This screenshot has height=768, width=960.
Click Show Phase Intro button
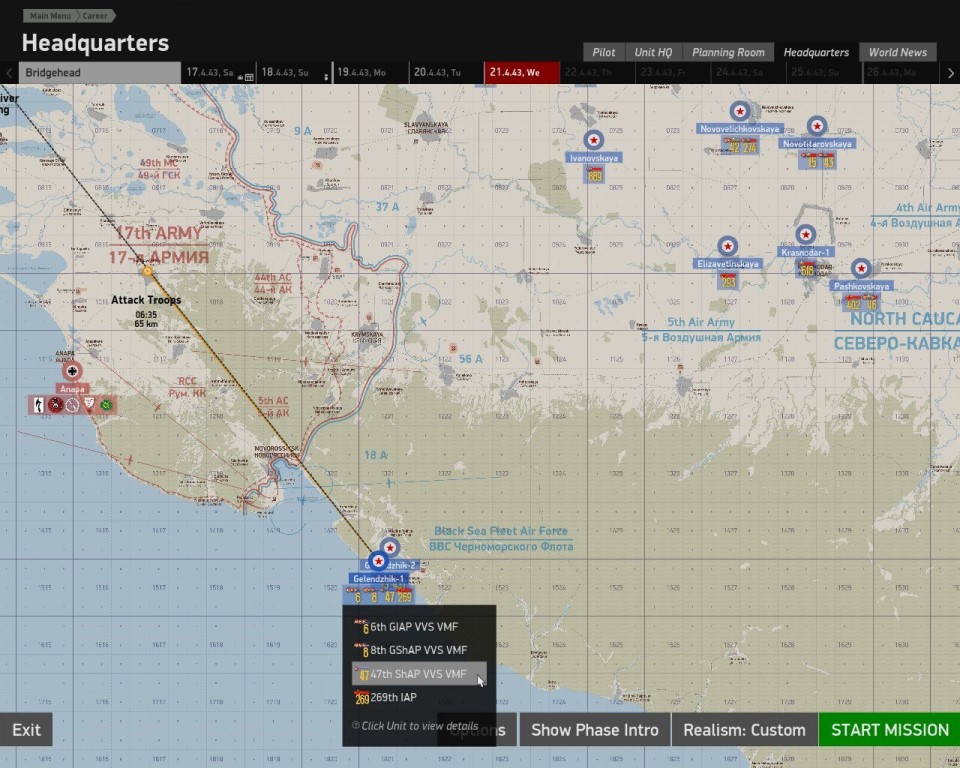[x=594, y=730]
